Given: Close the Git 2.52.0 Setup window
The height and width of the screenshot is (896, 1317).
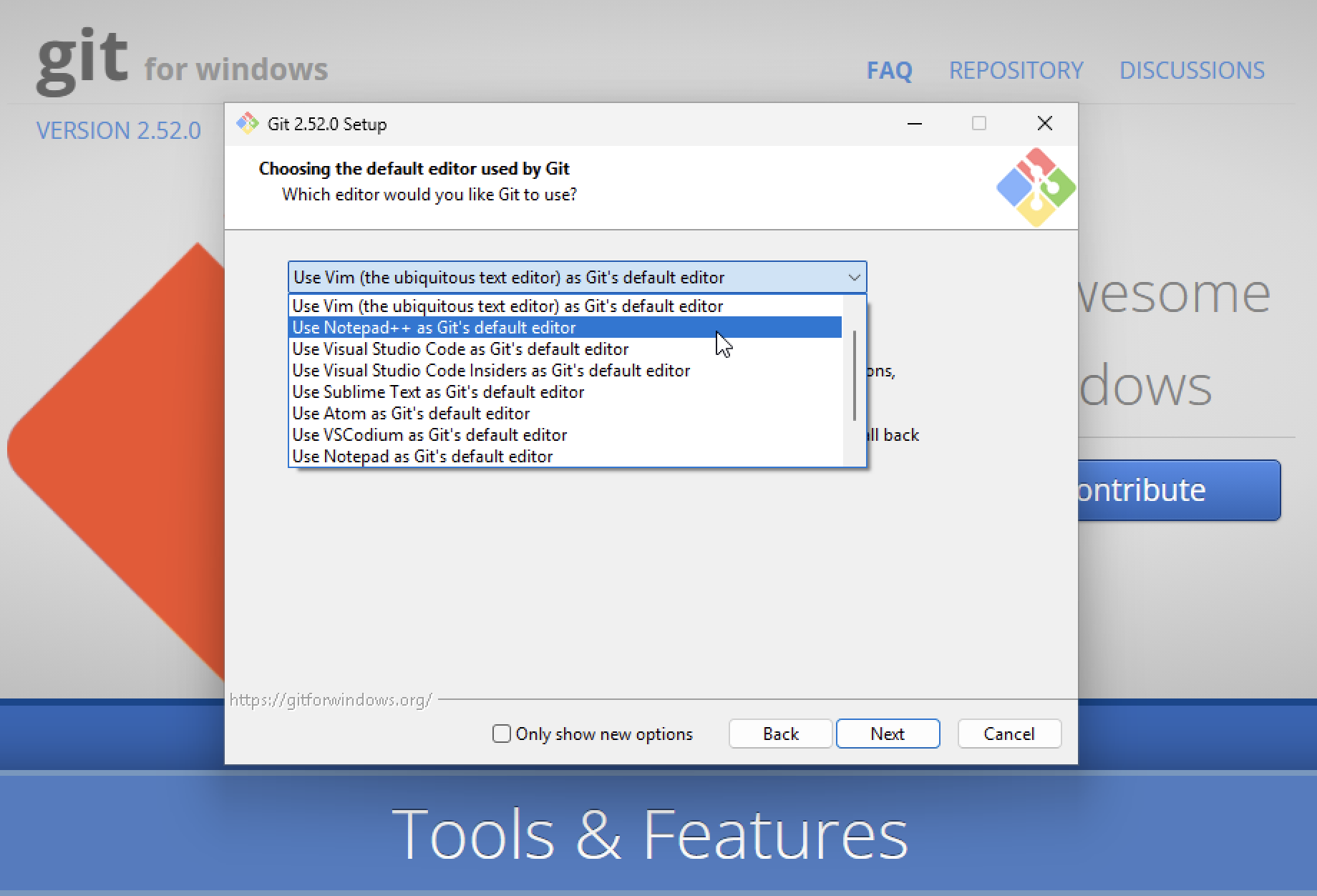Looking at the screenshot, I should [1044, 124].
